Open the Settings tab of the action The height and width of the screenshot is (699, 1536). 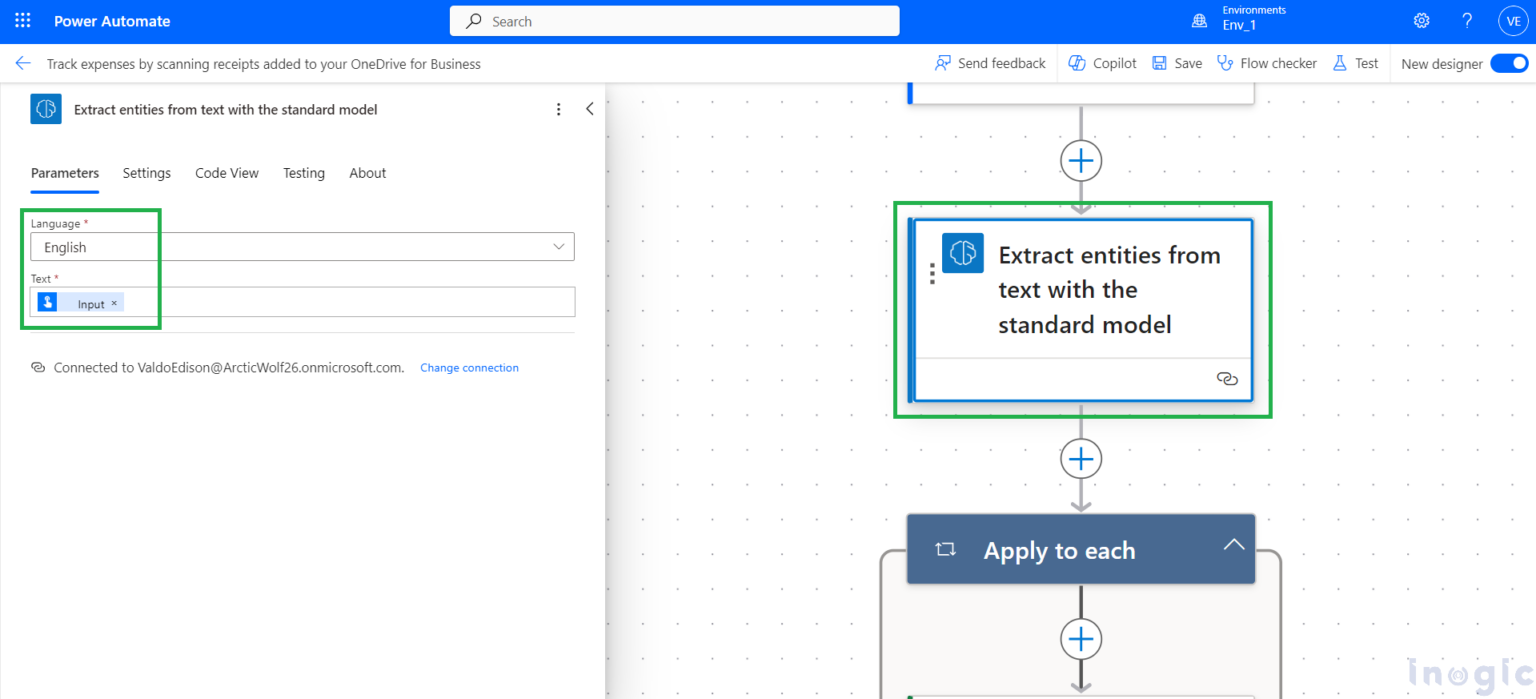click(146, 173)
